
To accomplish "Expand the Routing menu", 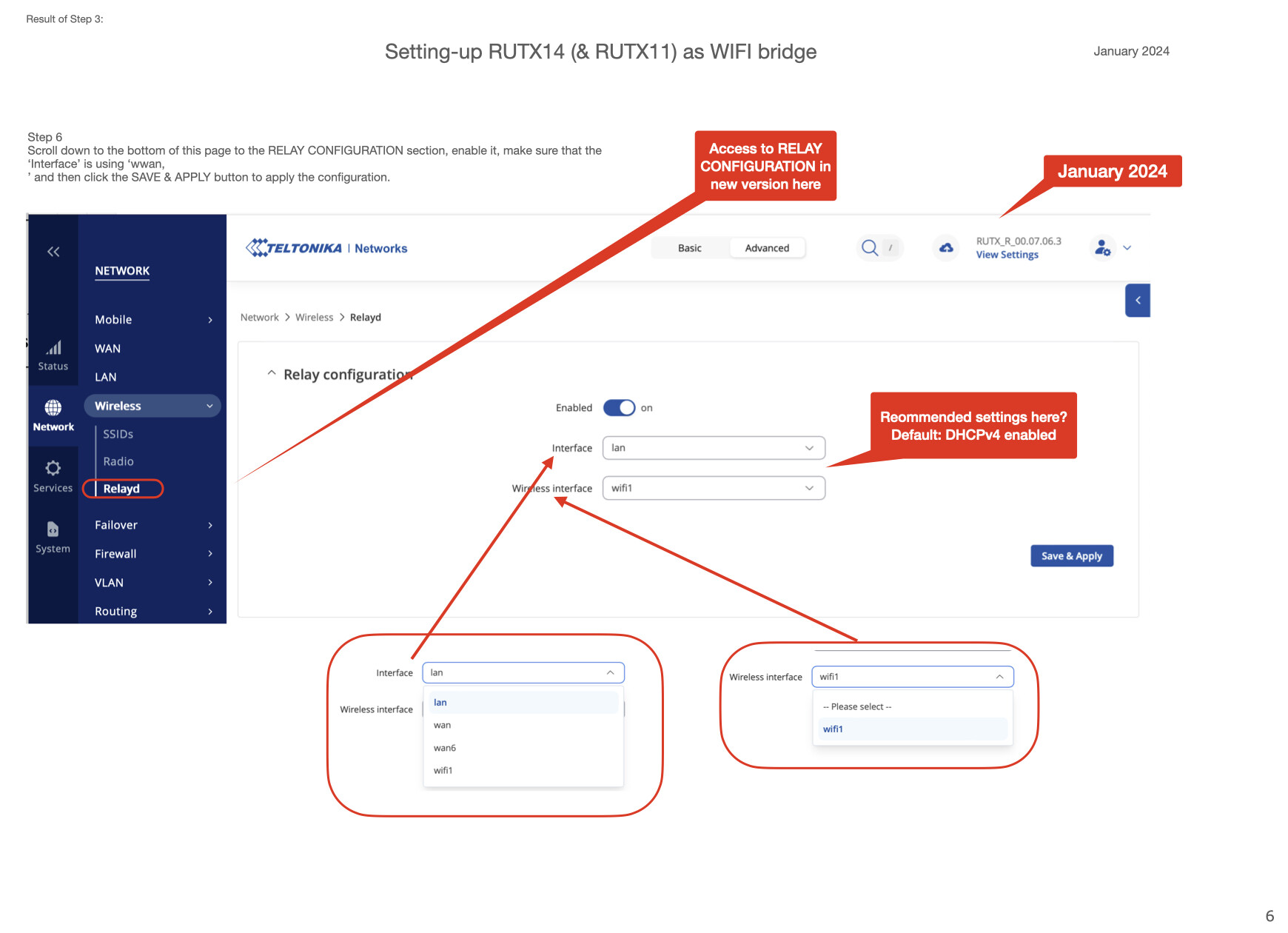I will 153,612.
